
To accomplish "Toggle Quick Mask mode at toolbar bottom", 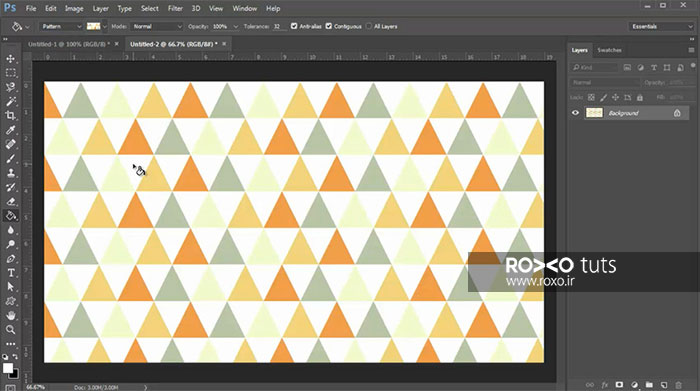I will click(x=10, y=388).
